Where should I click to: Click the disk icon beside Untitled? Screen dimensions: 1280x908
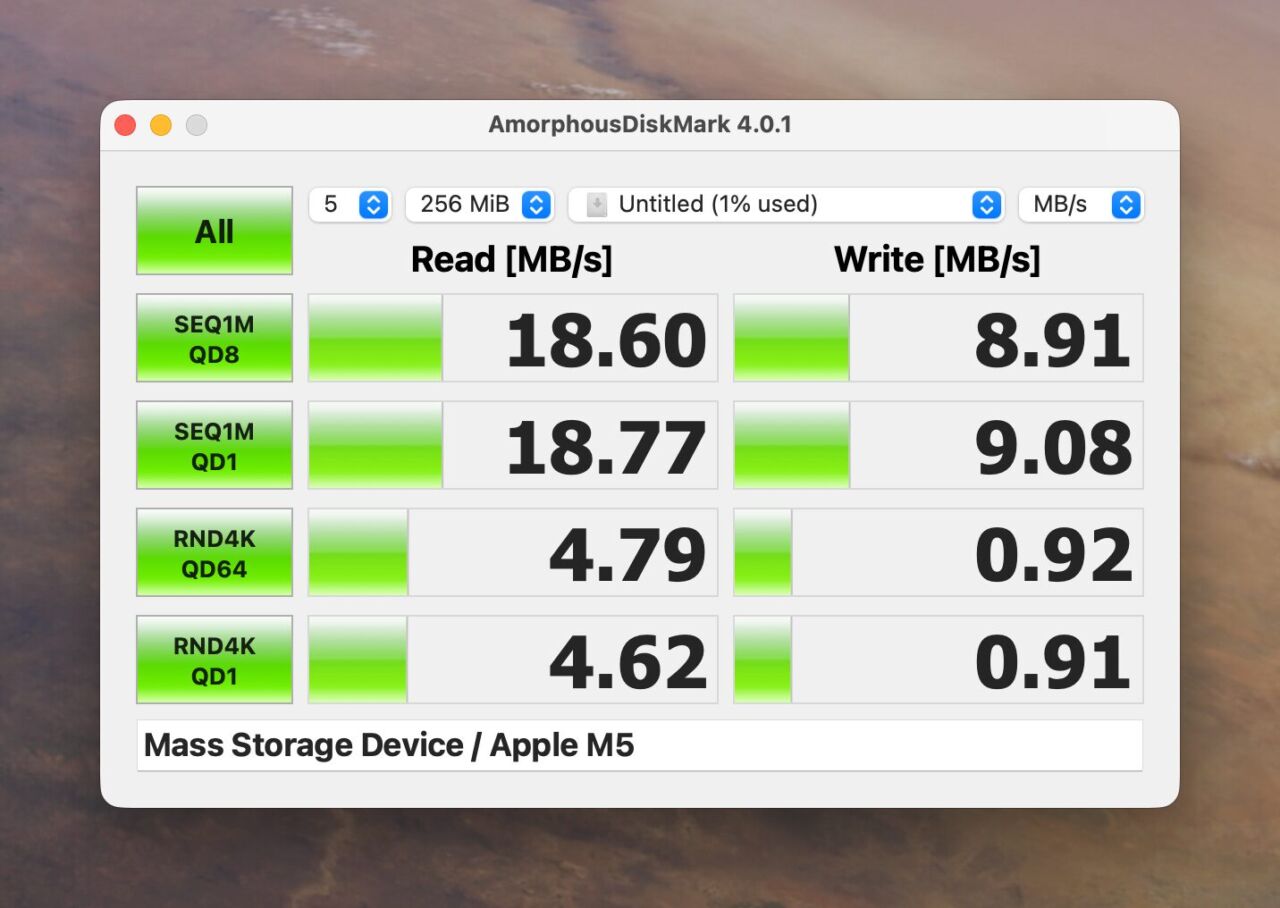pos(596,205)
